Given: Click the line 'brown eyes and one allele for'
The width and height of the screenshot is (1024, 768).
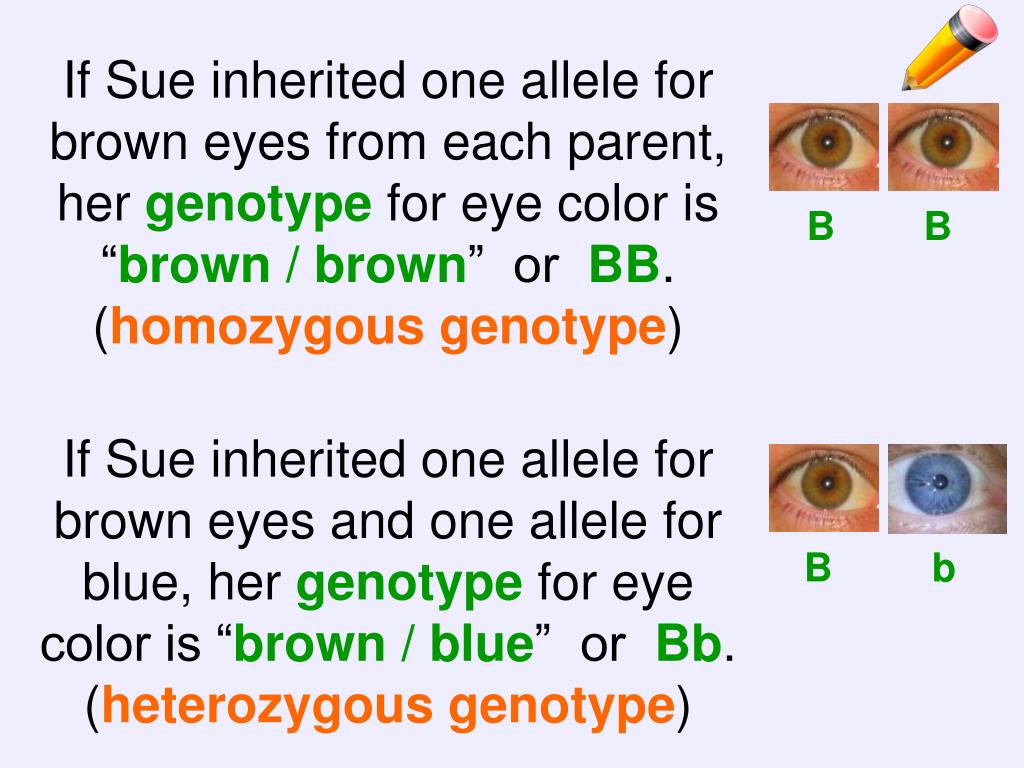Looking at the screenshot, I should (388, 522).
